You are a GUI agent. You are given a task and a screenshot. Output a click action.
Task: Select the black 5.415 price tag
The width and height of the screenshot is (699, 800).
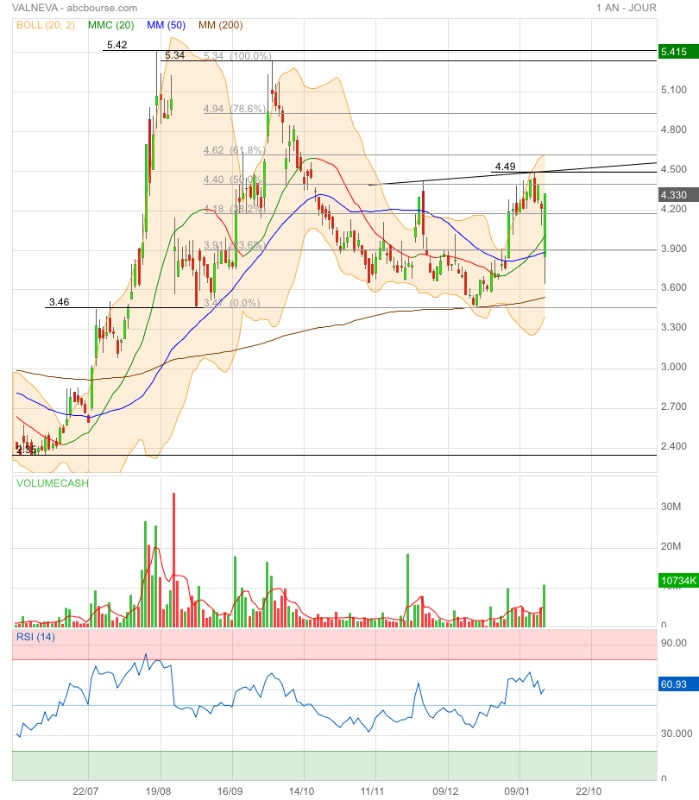[x=675, y=50]
